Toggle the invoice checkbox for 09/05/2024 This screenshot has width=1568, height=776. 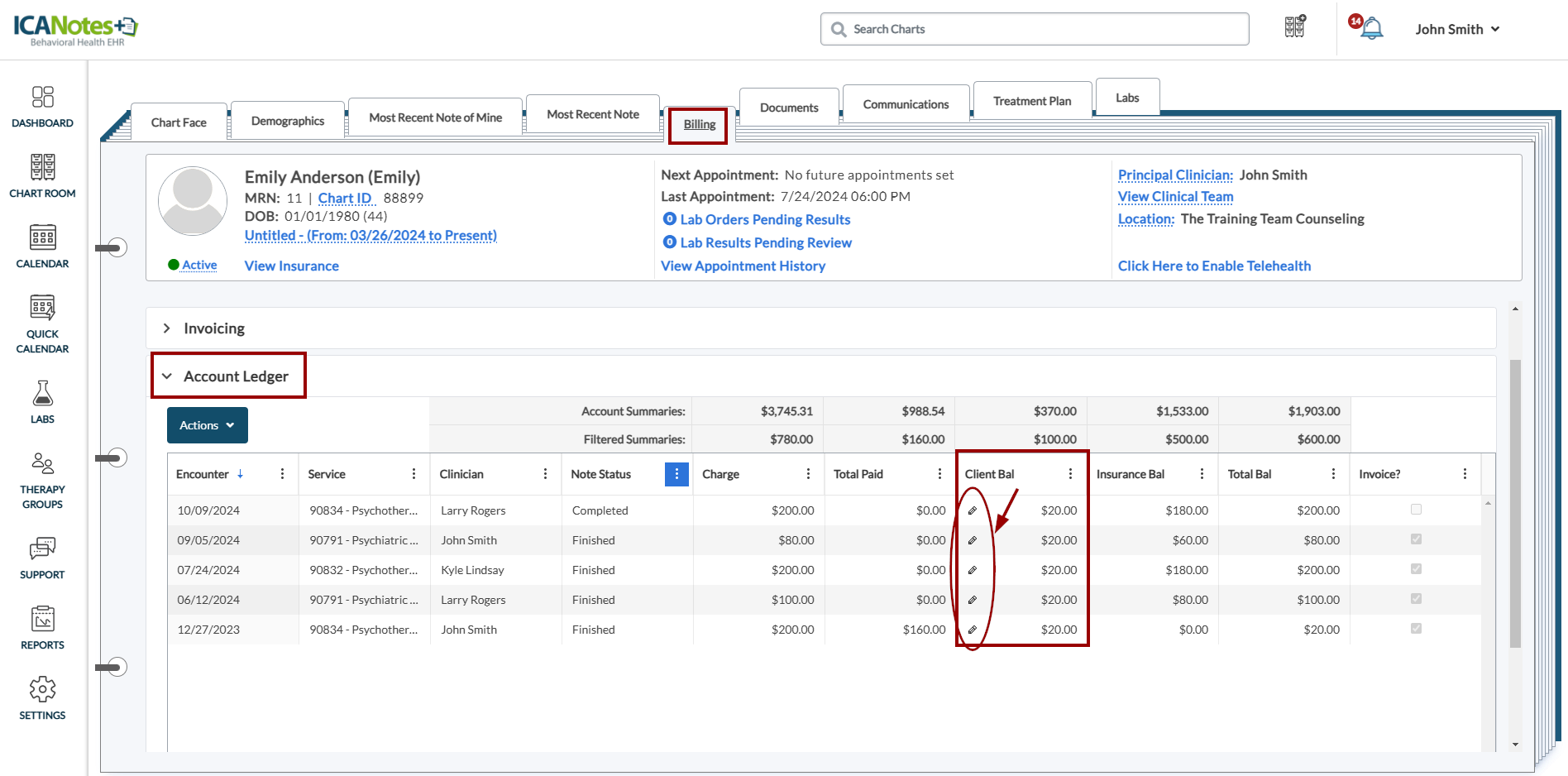(x=1416, y=539)
